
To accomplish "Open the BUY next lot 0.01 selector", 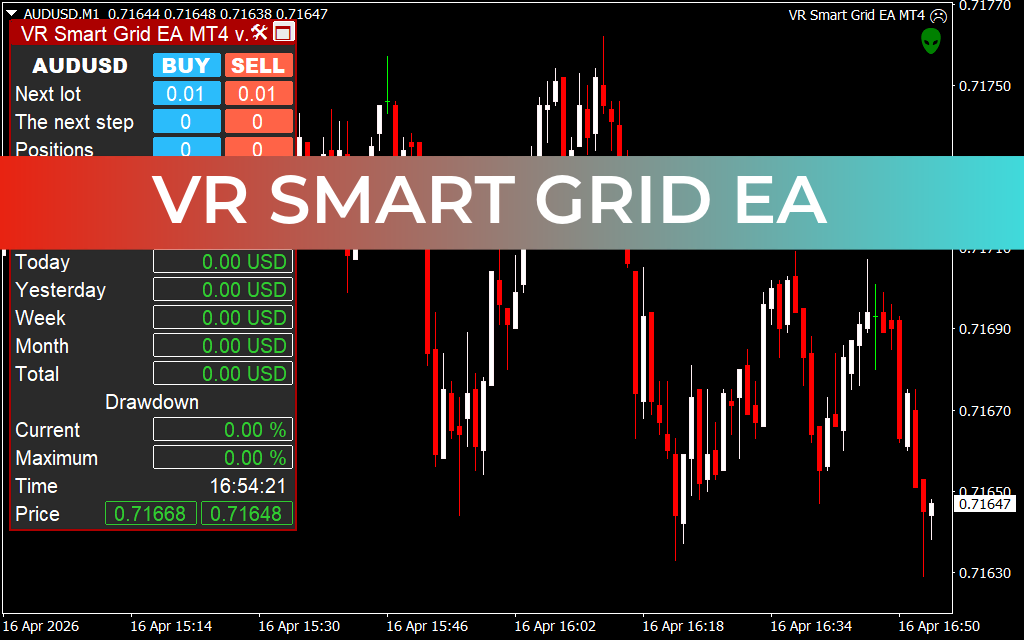I will pos(188,93).
